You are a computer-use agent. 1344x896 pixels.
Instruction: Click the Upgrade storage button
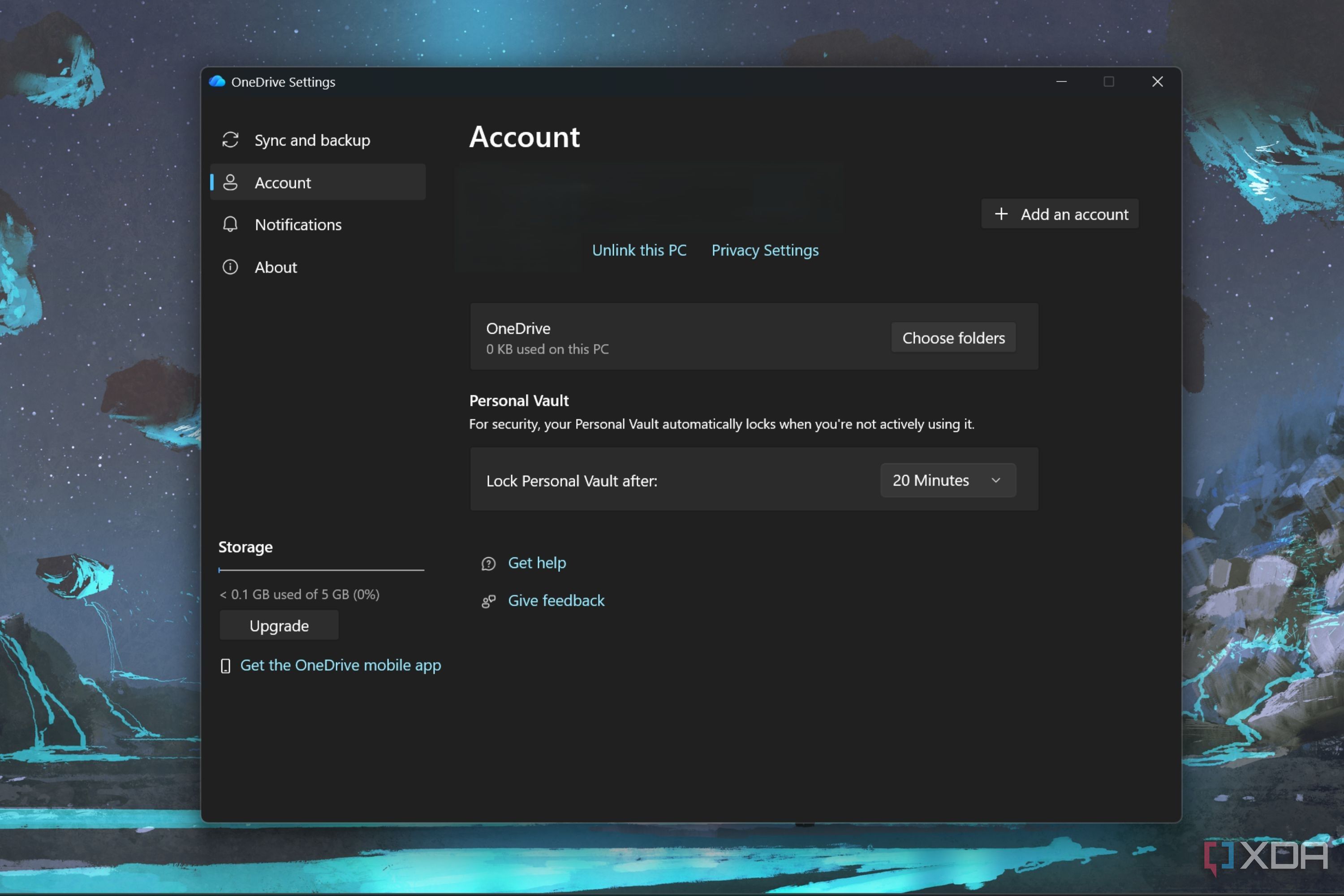click(279, 626)
